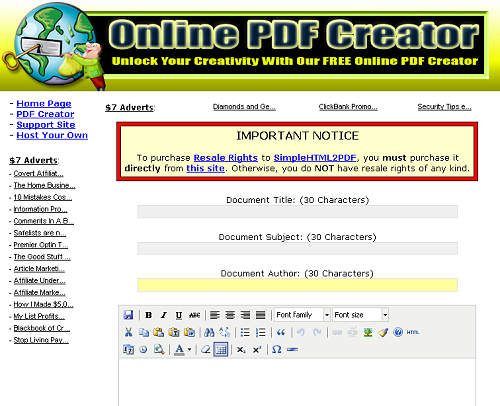Viewport: 500px width, 406px height.
Task: Click the Insert time clock icon
Action: coord(143,349)
